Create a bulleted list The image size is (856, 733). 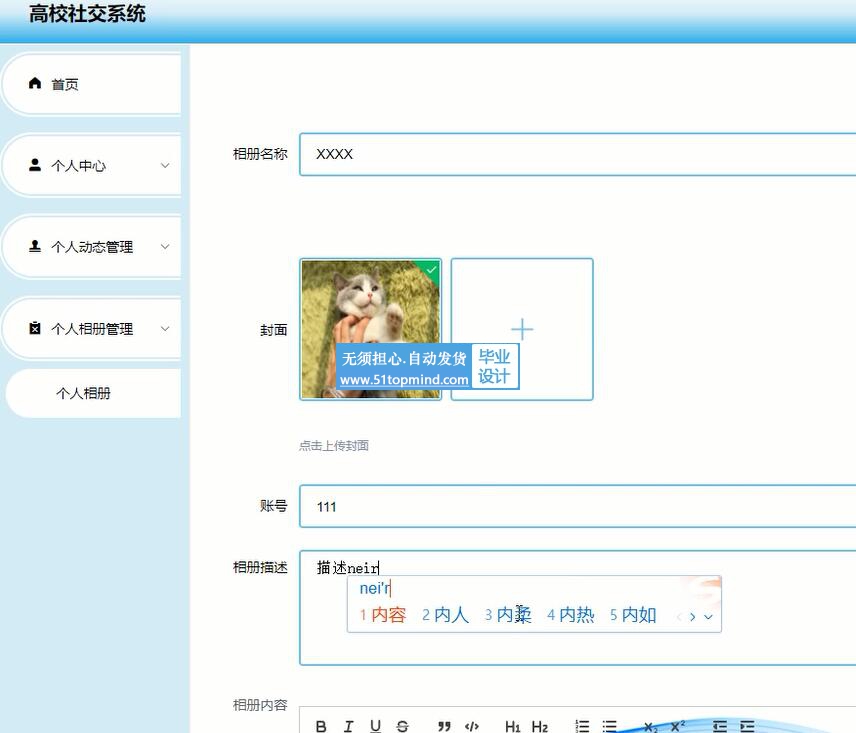(609, 726)
